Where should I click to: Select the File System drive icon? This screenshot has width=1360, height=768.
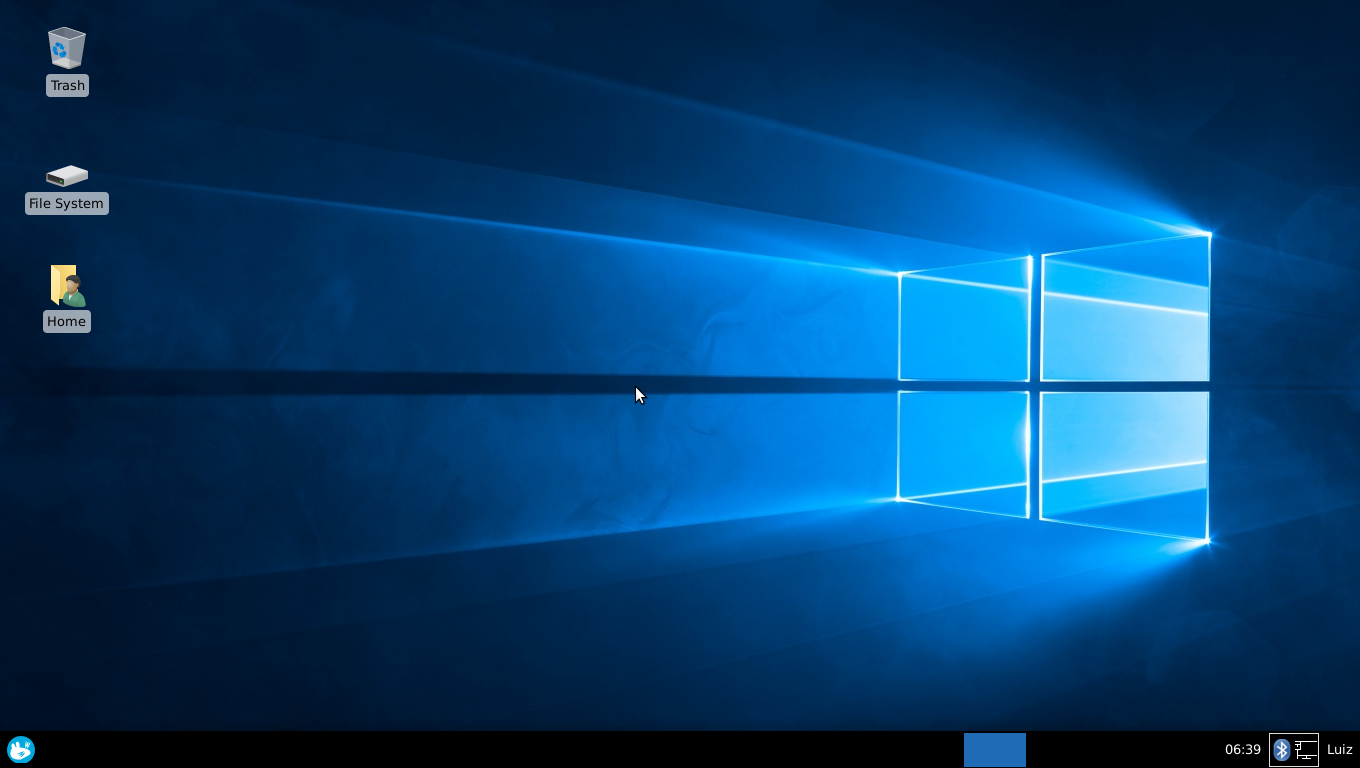coord(67,176)
